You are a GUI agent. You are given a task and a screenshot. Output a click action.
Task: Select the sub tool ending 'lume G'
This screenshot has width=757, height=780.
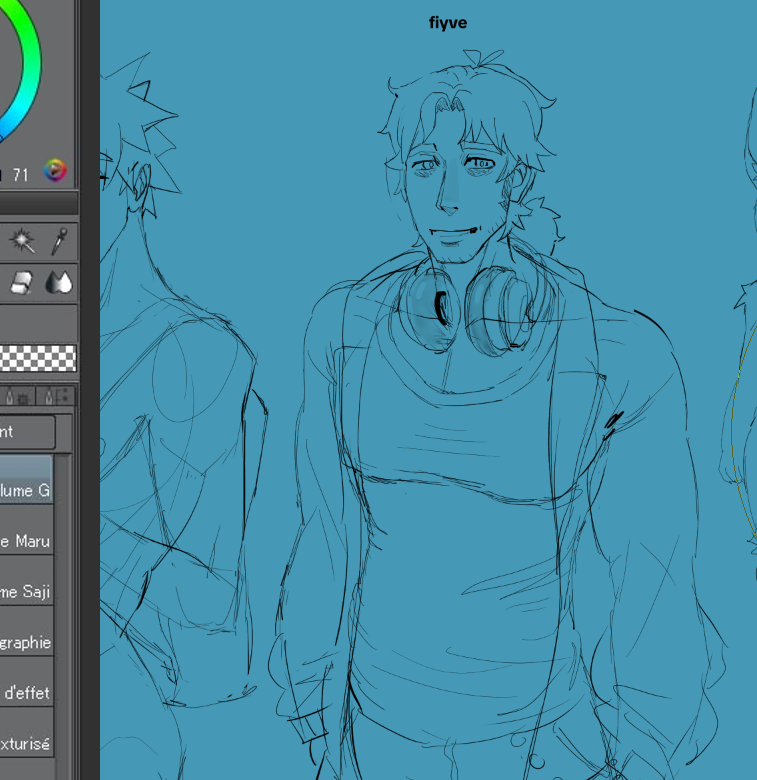(x=26, y=480)
